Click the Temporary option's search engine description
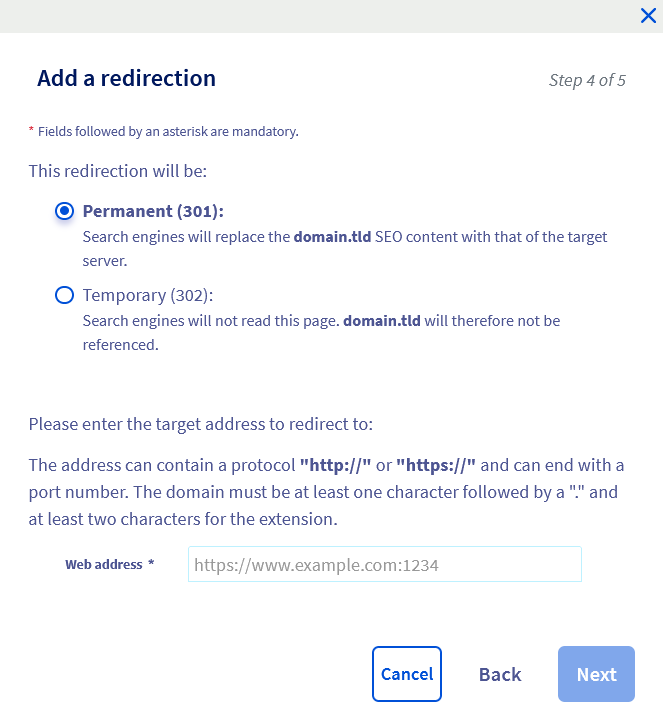Screen dimensions: 663x709 [320, 330]
